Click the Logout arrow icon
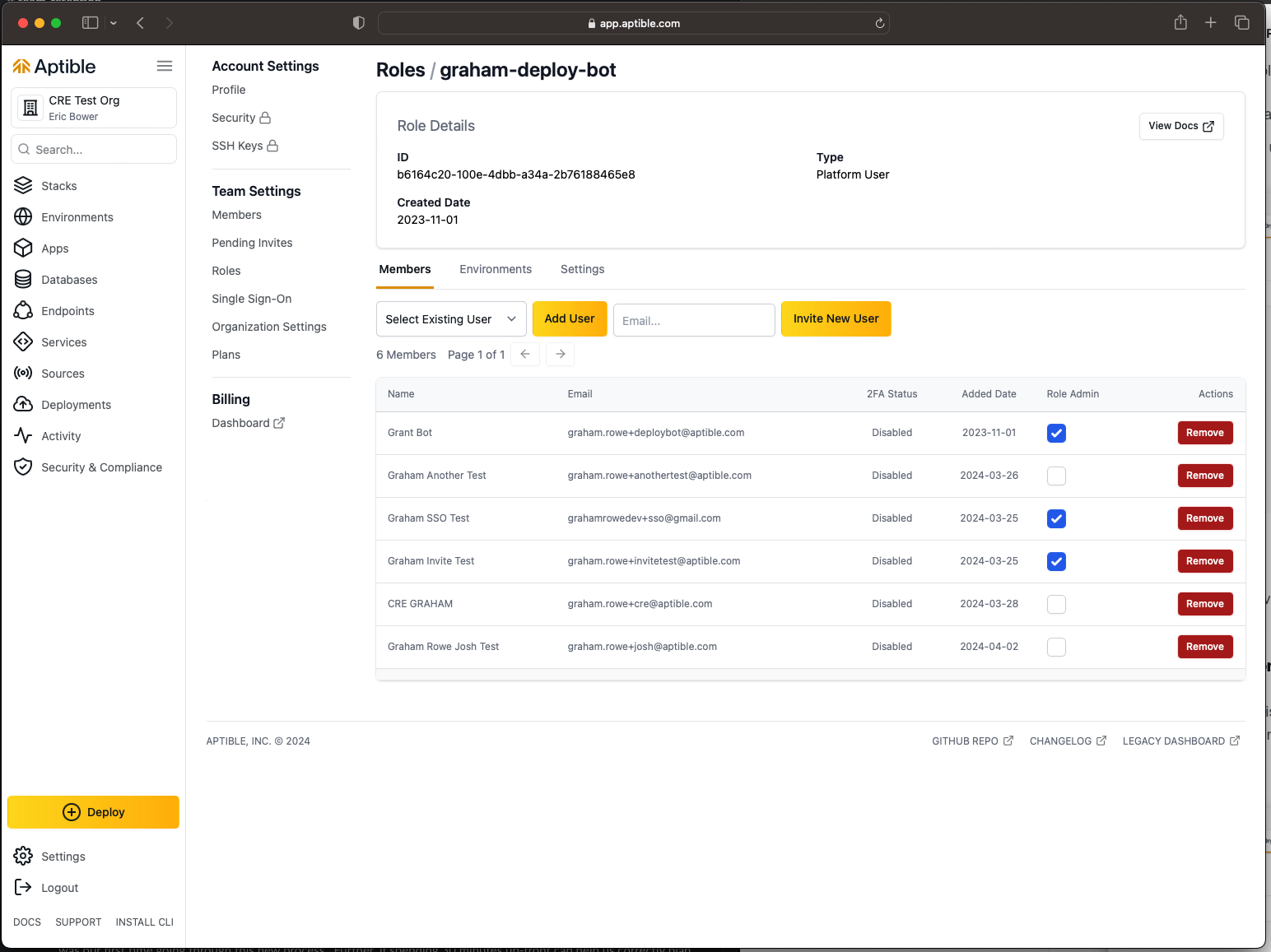The width and height of the screenshot is (1271, 952). (x=23, y=888)
